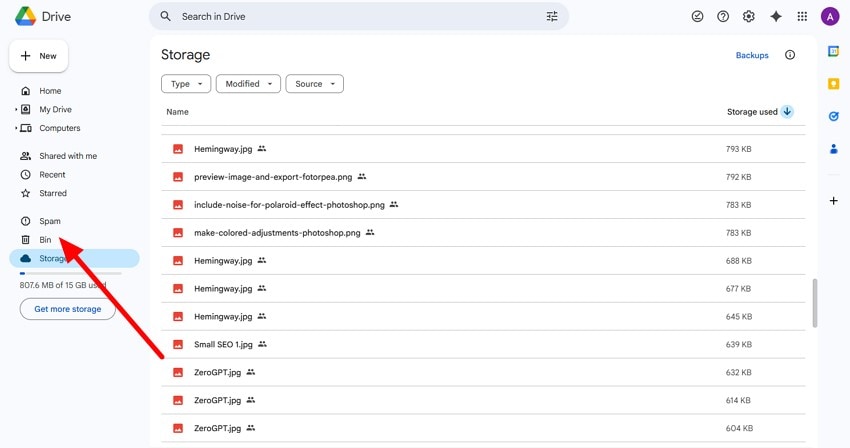Open the Google apps grid

[x=802, y=16]
